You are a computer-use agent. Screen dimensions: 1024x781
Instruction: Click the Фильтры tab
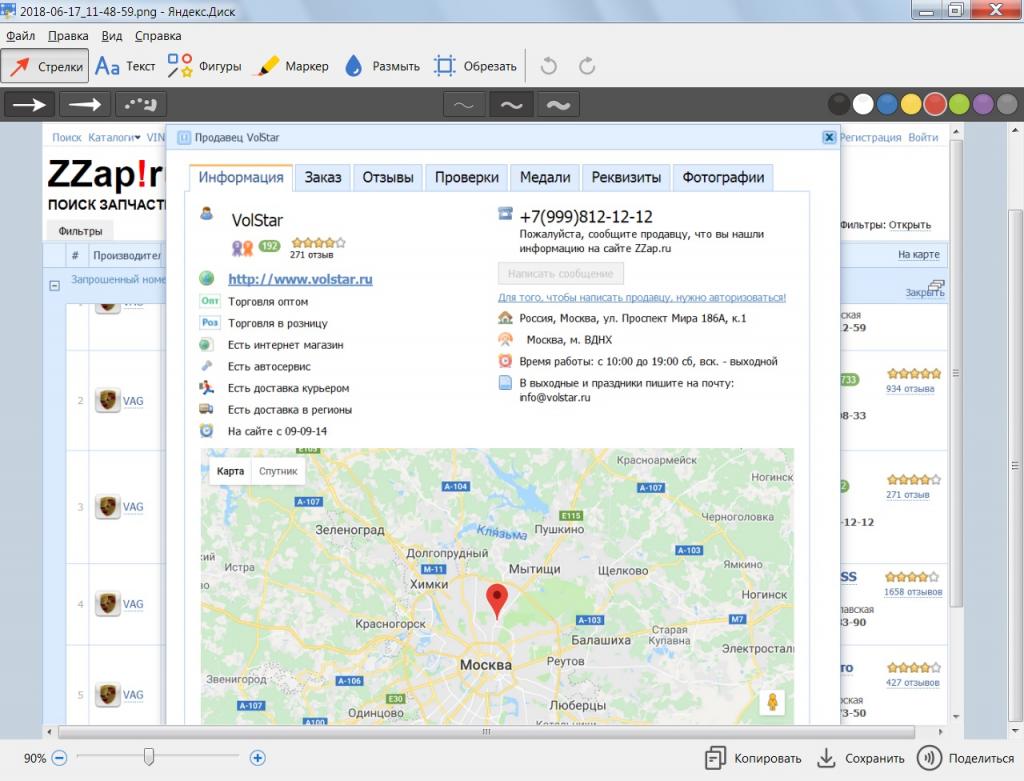(x=80, y=231)
